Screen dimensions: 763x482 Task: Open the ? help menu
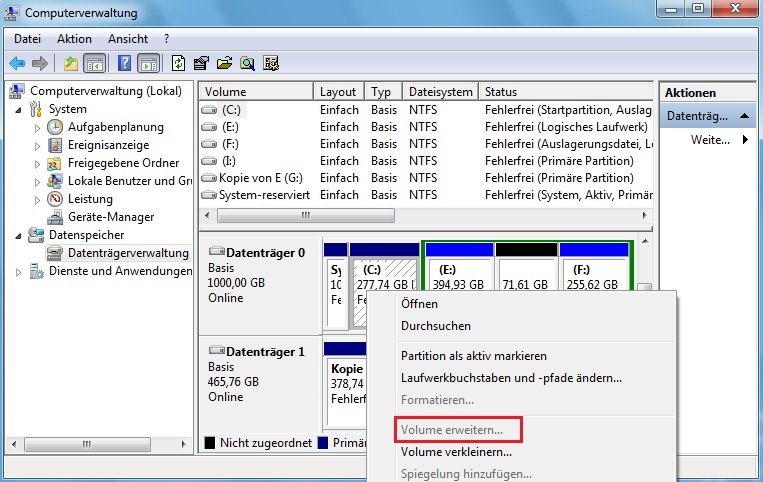click(x=166, y=39)
